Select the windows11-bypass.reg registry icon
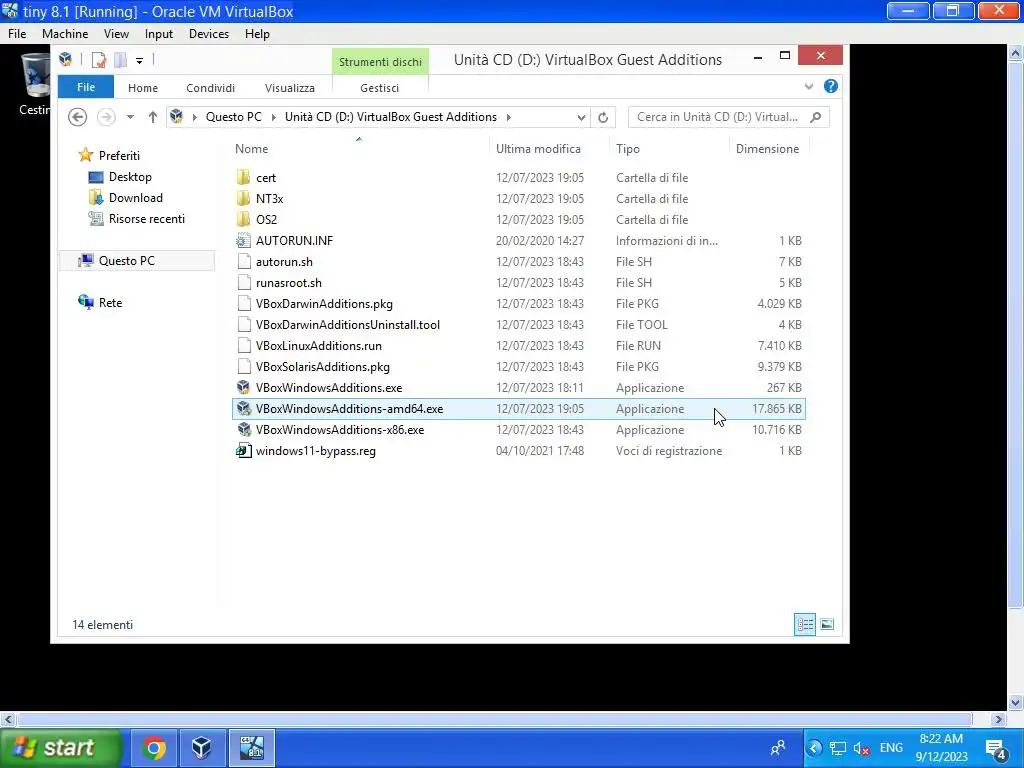This screenshot has height=768, width=1024. click(244, 451)
